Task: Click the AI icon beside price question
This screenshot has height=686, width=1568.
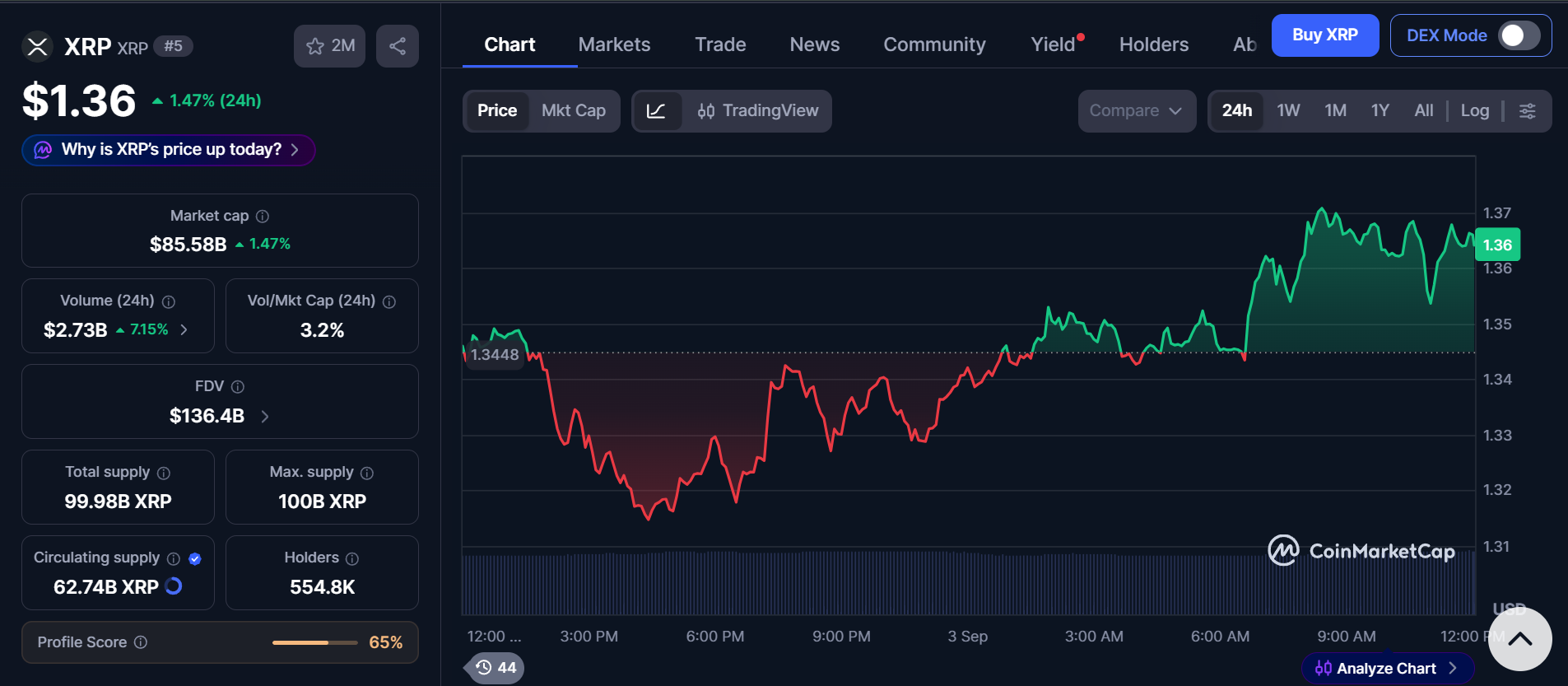Action: pos(43,150)
